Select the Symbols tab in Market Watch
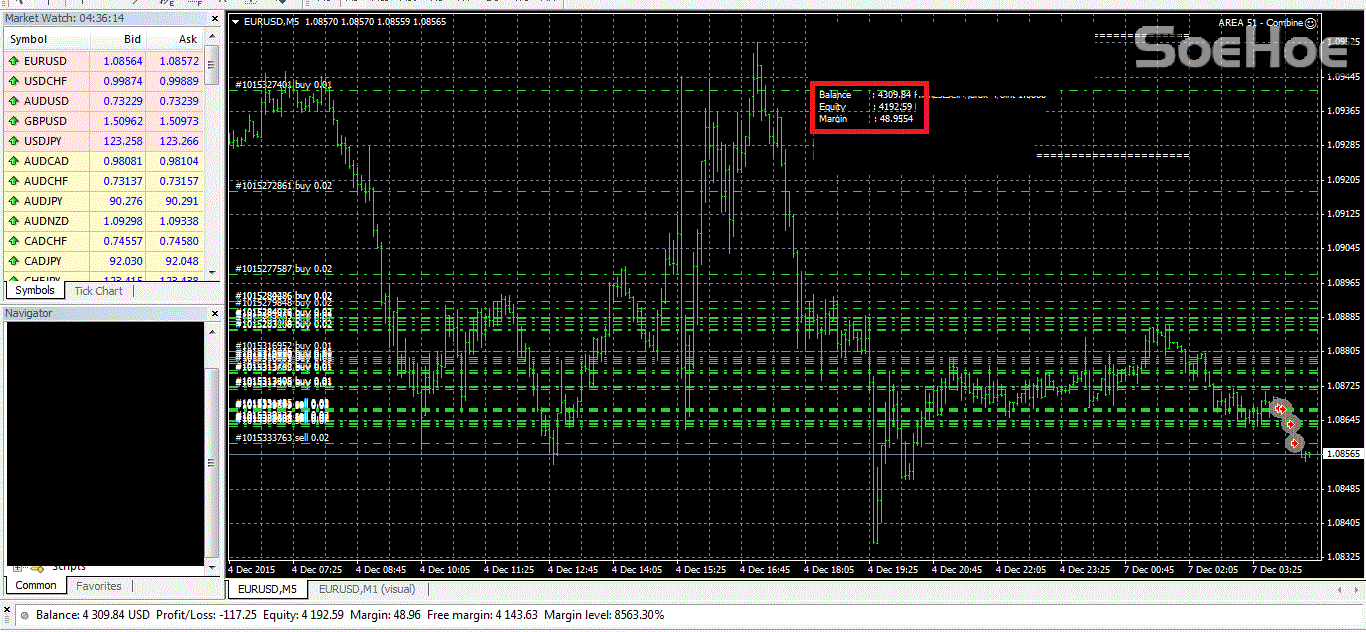The height and width of the screenshot is (632, 1366). [35, 291]
